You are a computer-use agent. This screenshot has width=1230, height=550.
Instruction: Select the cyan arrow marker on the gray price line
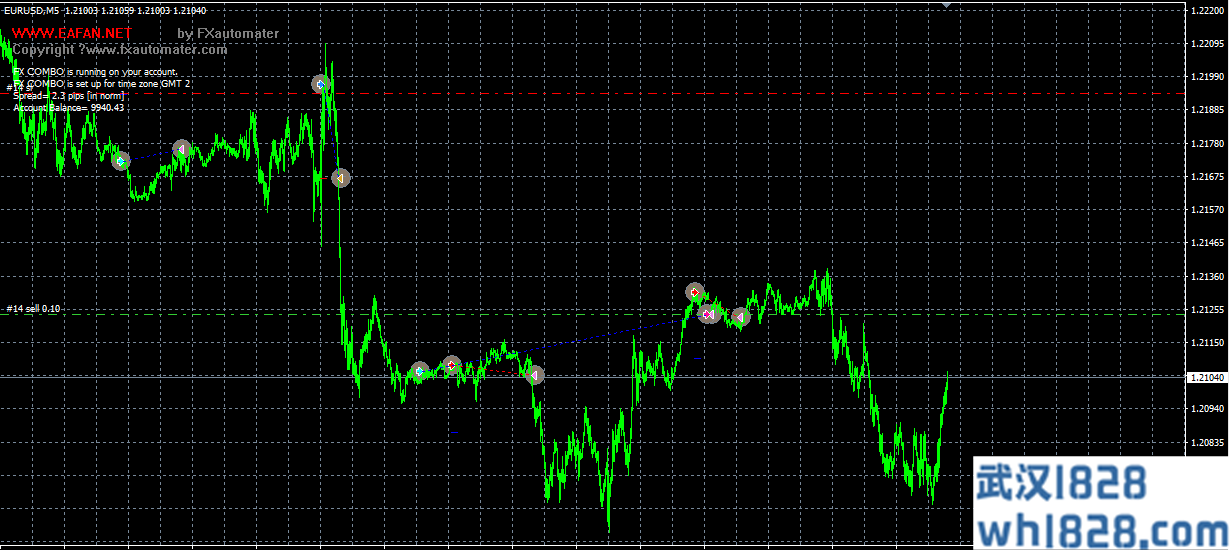420,371
